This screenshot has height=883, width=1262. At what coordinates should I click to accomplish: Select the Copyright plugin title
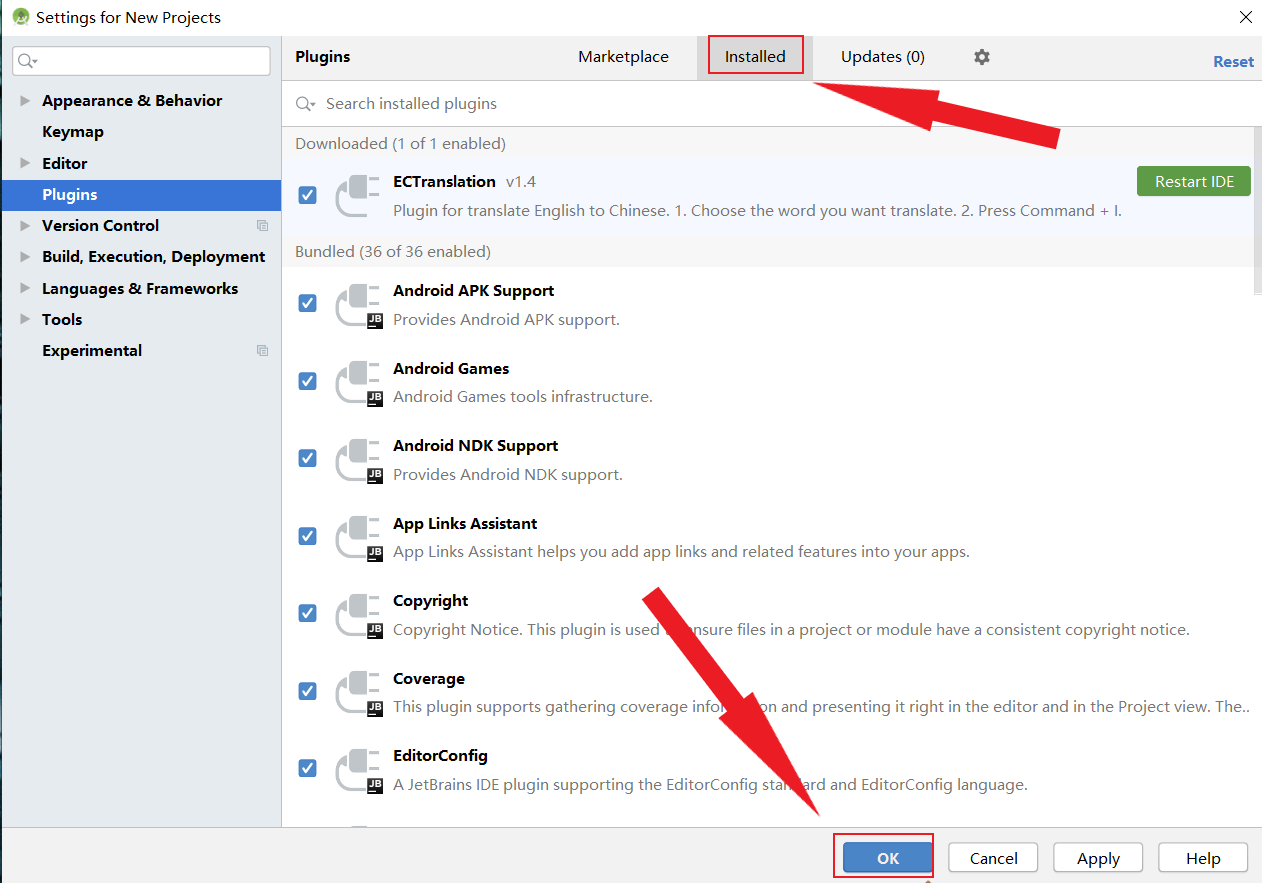pyautogui.click(x=430, y=601)
